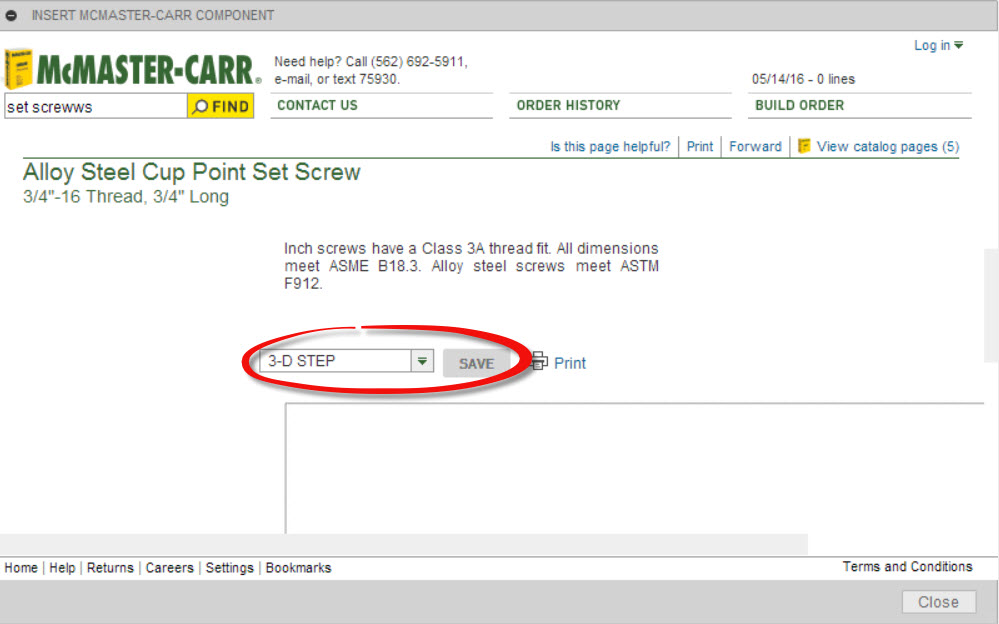This screenshot has width=999, height=624.
Task: Click the yellow FIND search button
Action: 220,106
